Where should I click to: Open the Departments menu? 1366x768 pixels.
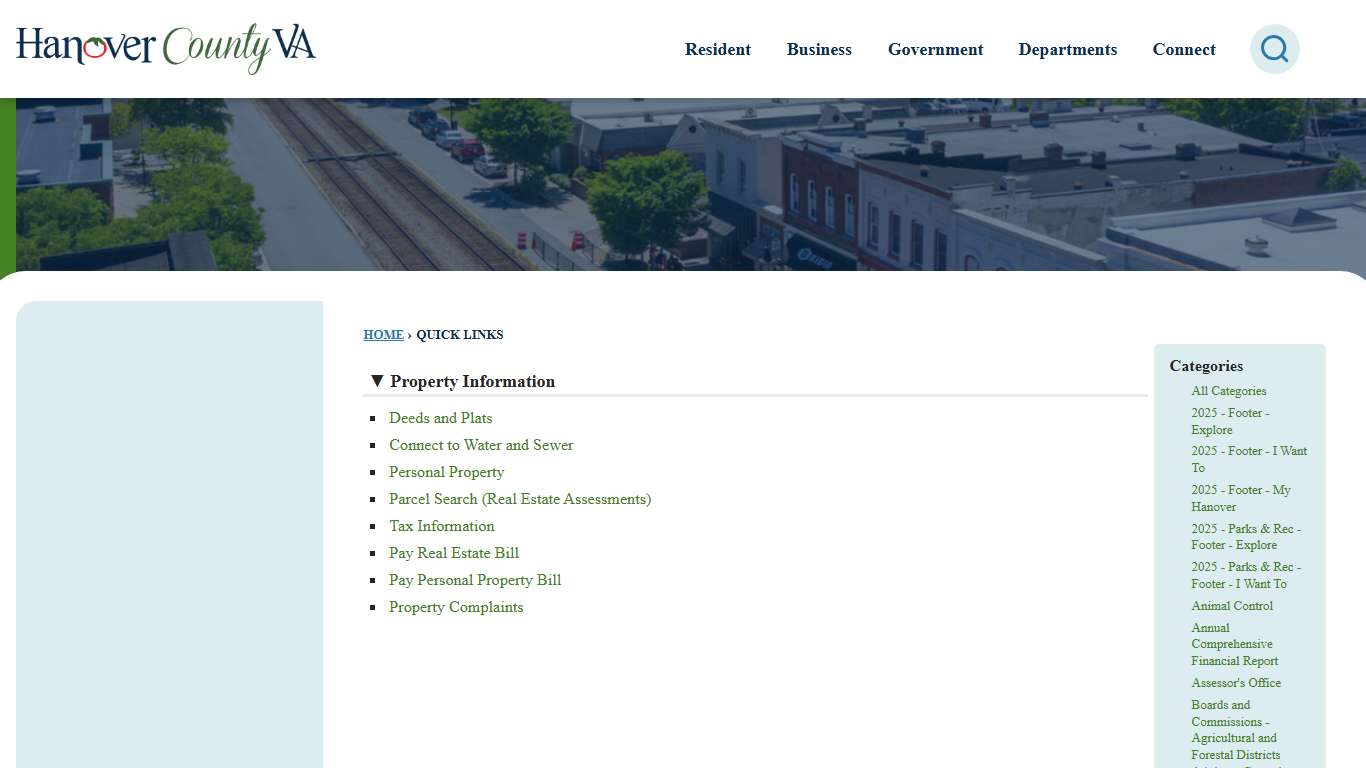[x=1067, y=49]
